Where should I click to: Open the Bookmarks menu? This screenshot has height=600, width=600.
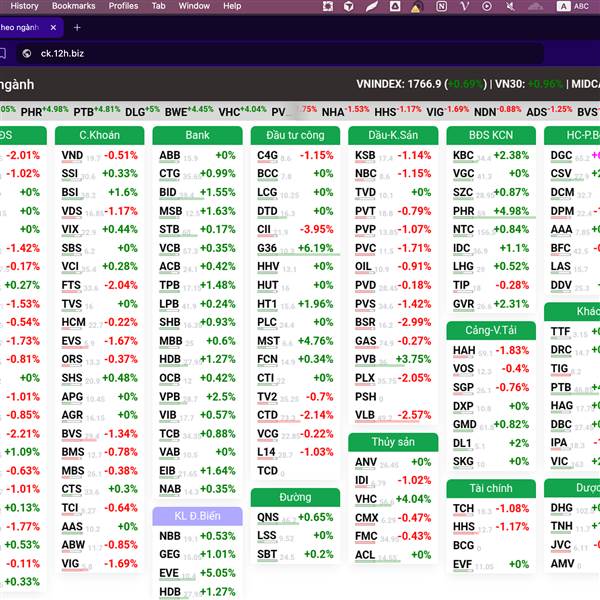click(x=73, y=6)
